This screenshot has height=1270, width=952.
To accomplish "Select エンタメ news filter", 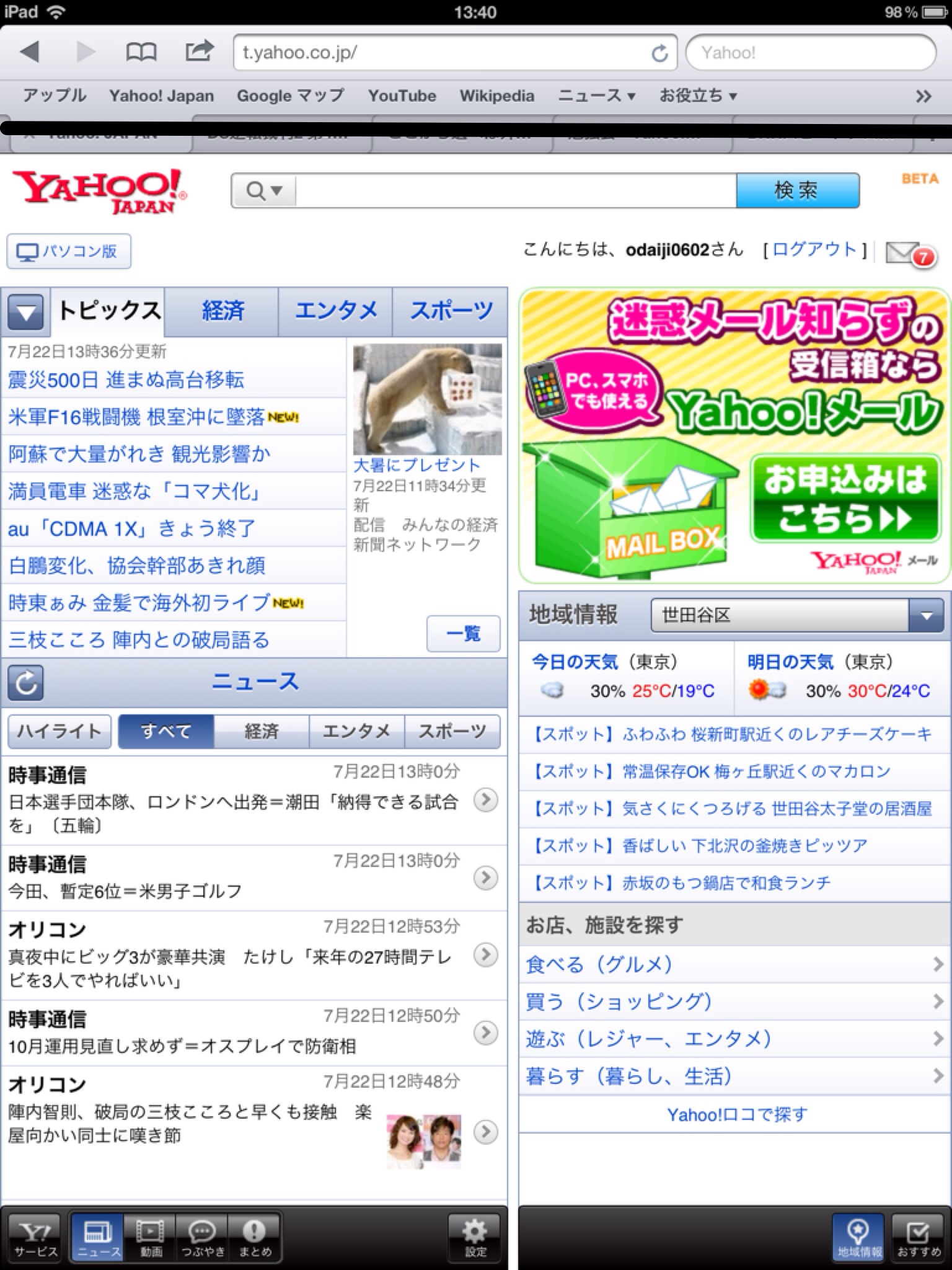I will 357,732.
